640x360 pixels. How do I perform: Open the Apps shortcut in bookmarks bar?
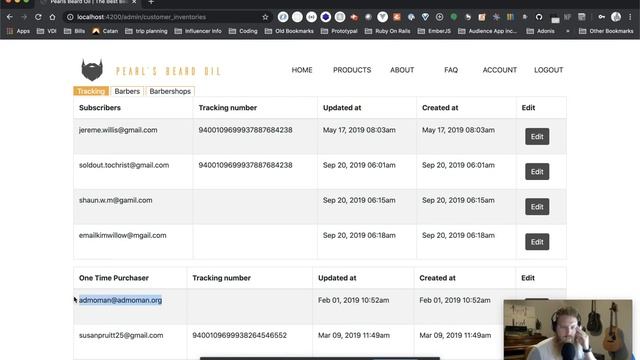[18, 31]
